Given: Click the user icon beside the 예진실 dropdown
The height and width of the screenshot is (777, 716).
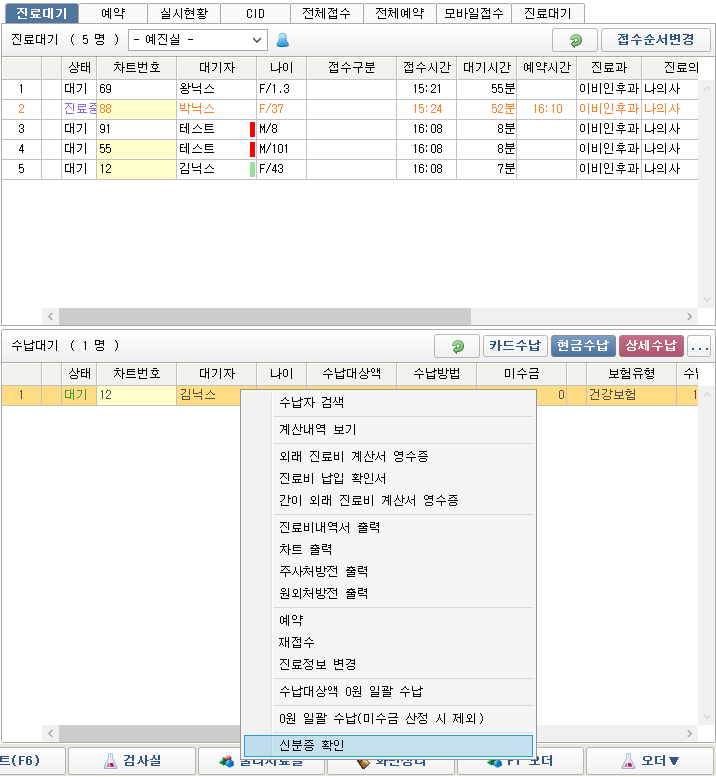Looking at the screenshot, I should 282,41.
